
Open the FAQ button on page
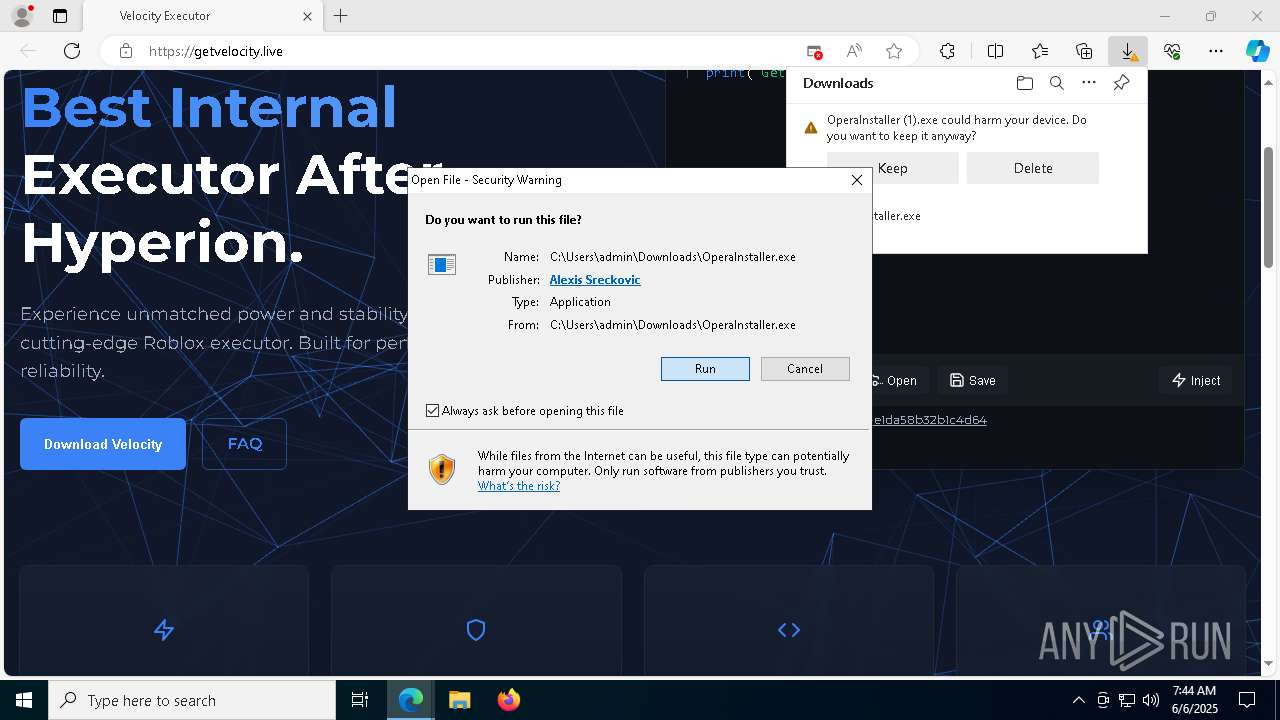[245, 444]
